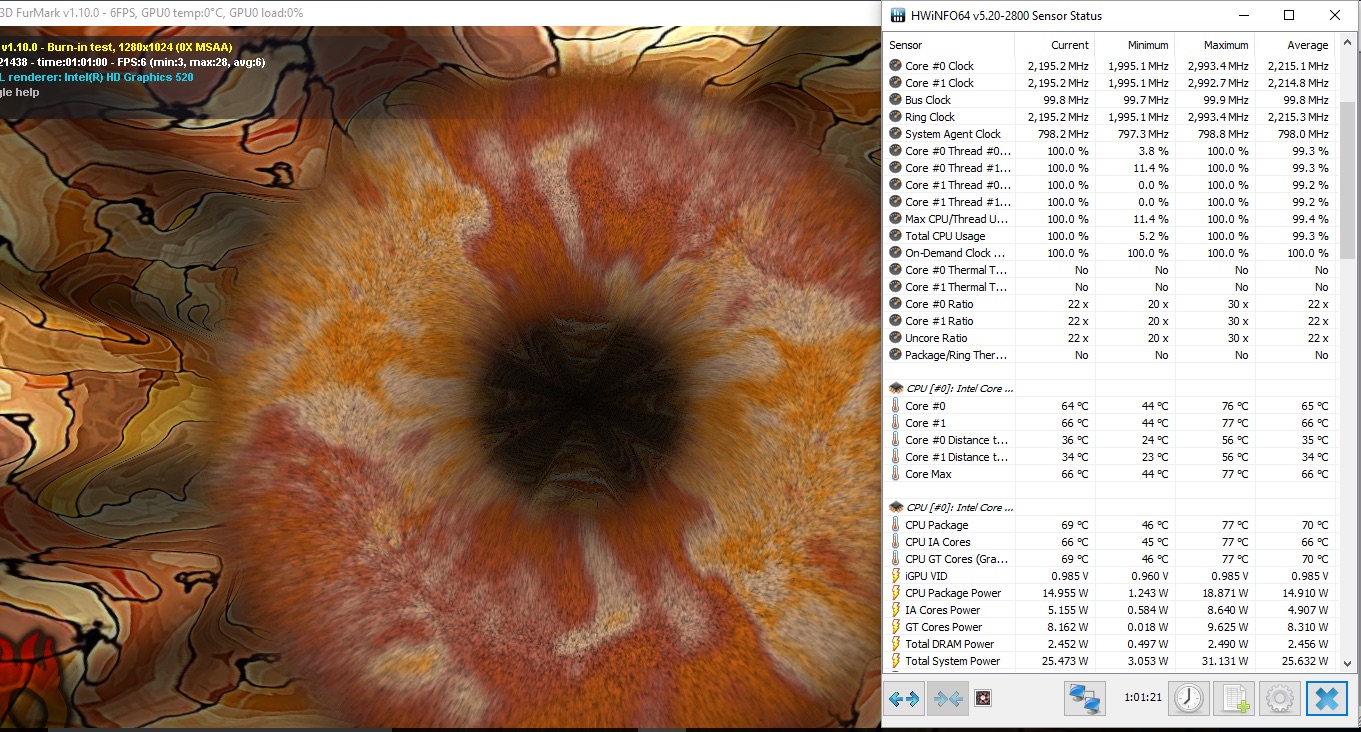Select the Core #1 Thread #0 usage row
Image resolution: width=1361 pixels, height=732 pixels.
(x=1109, y=185)
